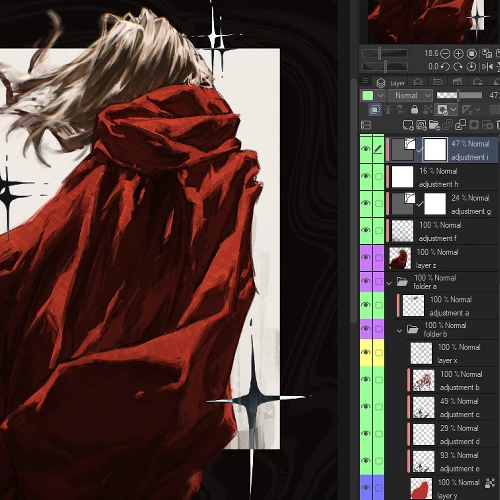500x500 pixels.
Task: Create a new vector layer
Action: coord(421,125)
